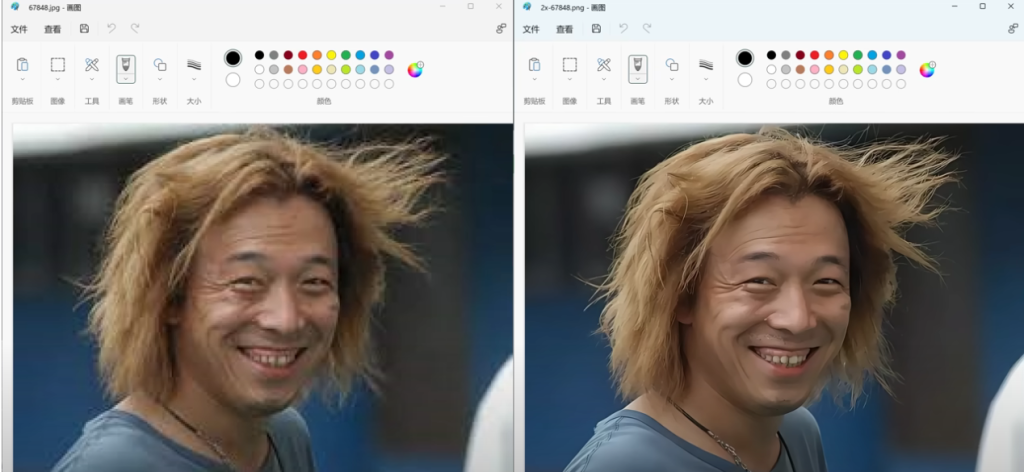Screen dimensions: 1024x472
Task: Click undo arrow in left 67848.jpg window
Action: [x=111, y=29]
